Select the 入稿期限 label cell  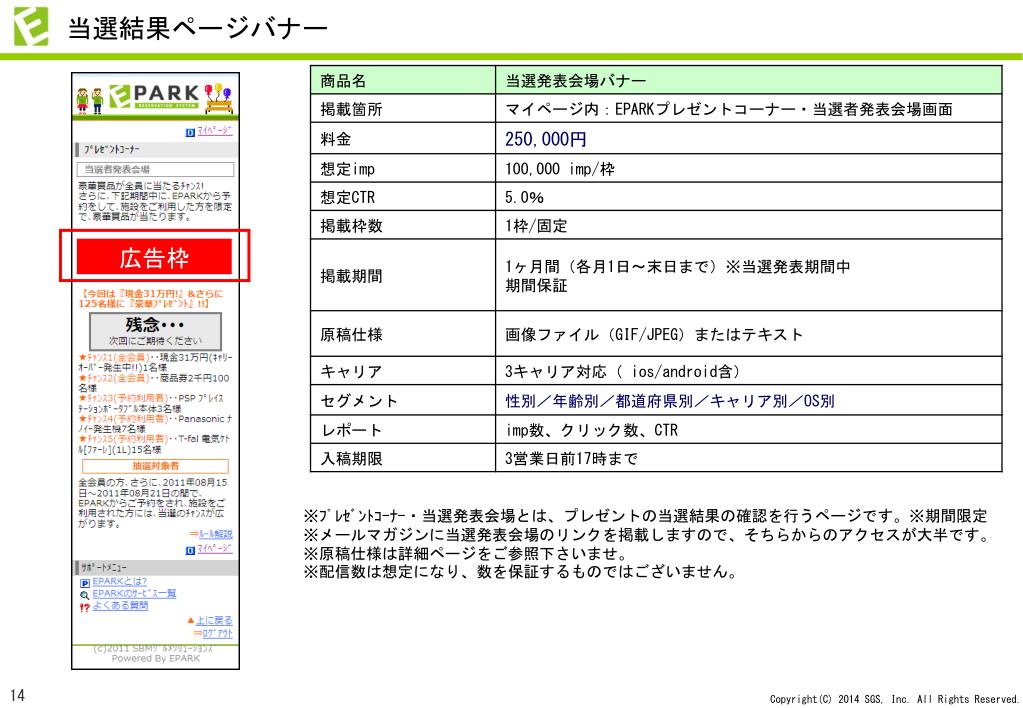coord(403,458)
